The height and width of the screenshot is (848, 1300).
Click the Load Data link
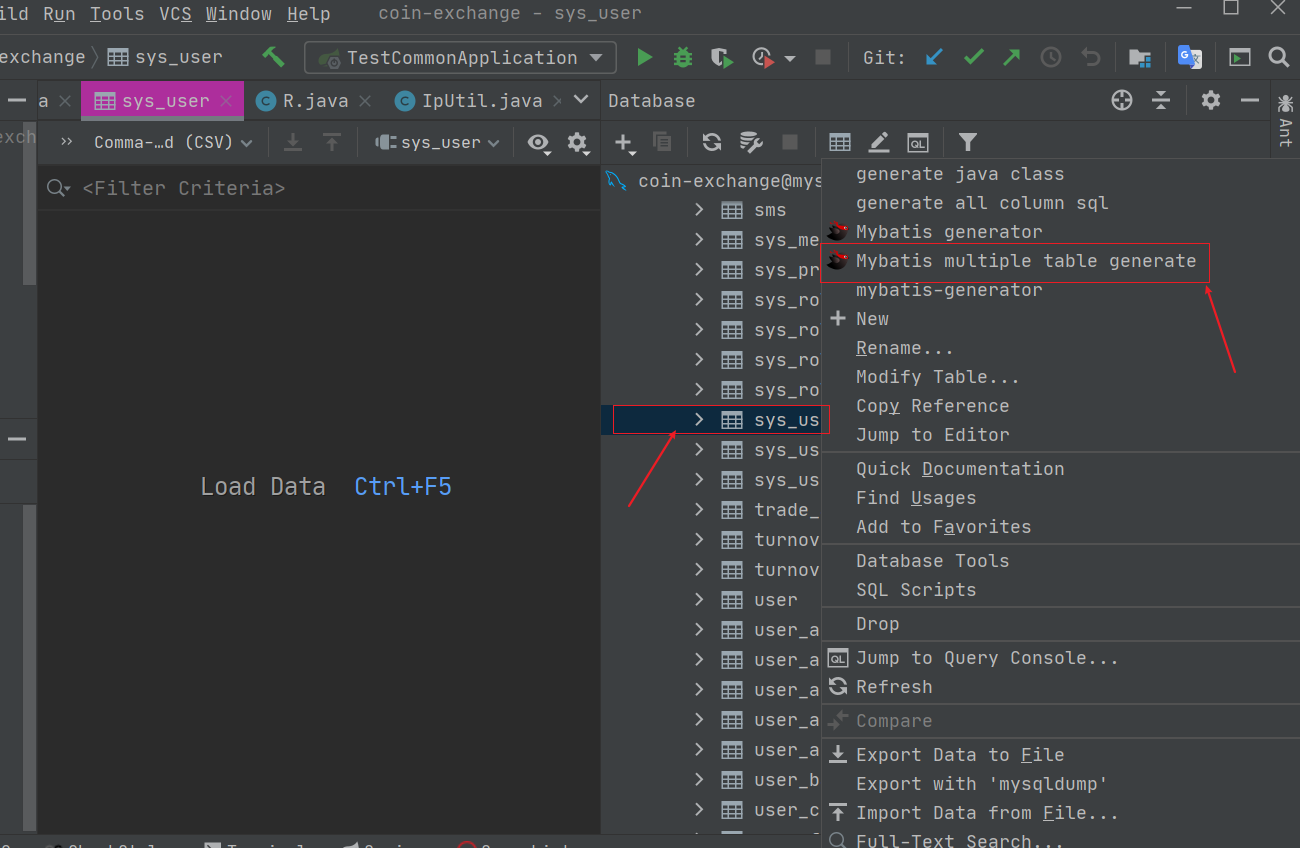263,487
